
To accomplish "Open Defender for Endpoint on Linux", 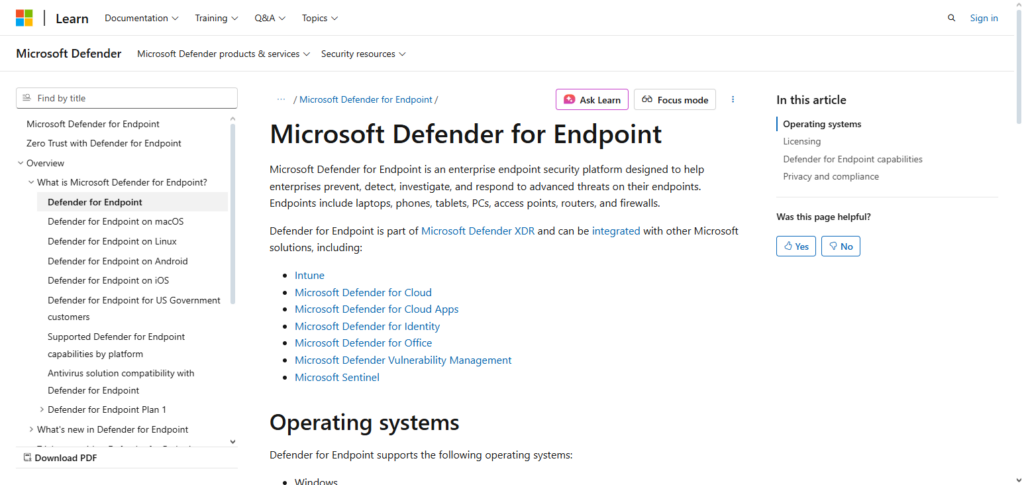I will (x=112, y=242).
